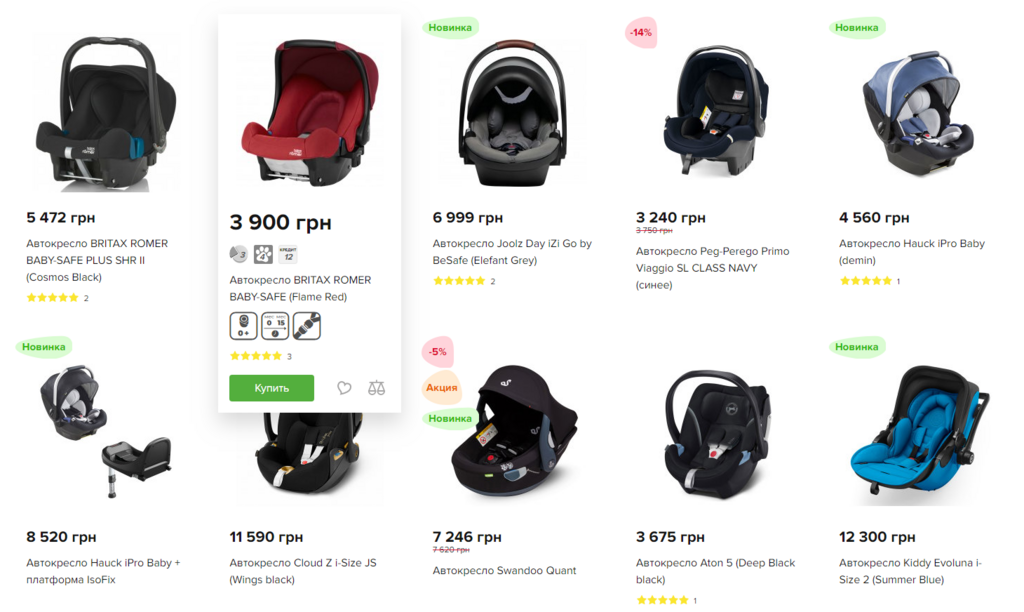The width and height of the screenshot is (1024, 612).
Task: Click the Акция promo badge
Action: coord(441,387)
